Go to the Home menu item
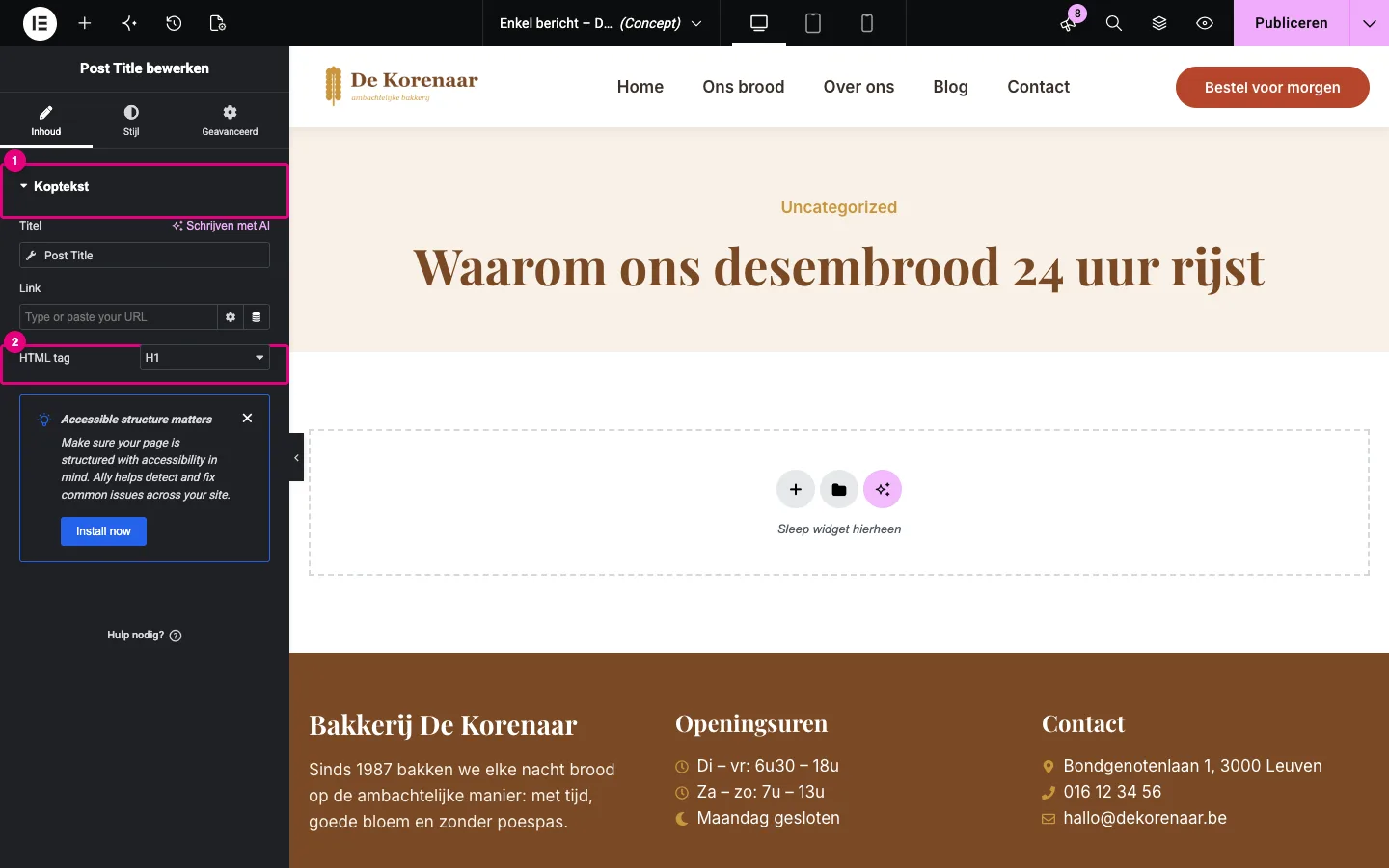 (x=640, y=87)
